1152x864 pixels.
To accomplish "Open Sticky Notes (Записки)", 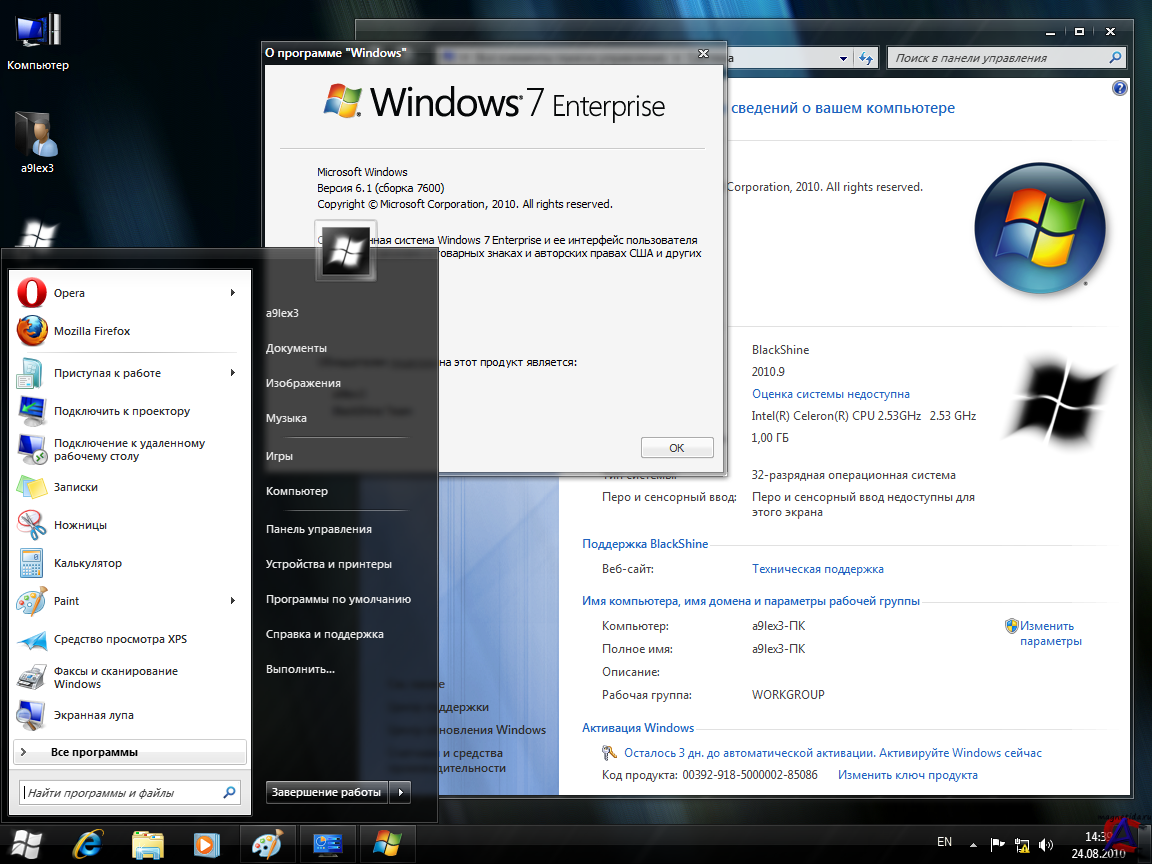I will [x=75, y=487].
